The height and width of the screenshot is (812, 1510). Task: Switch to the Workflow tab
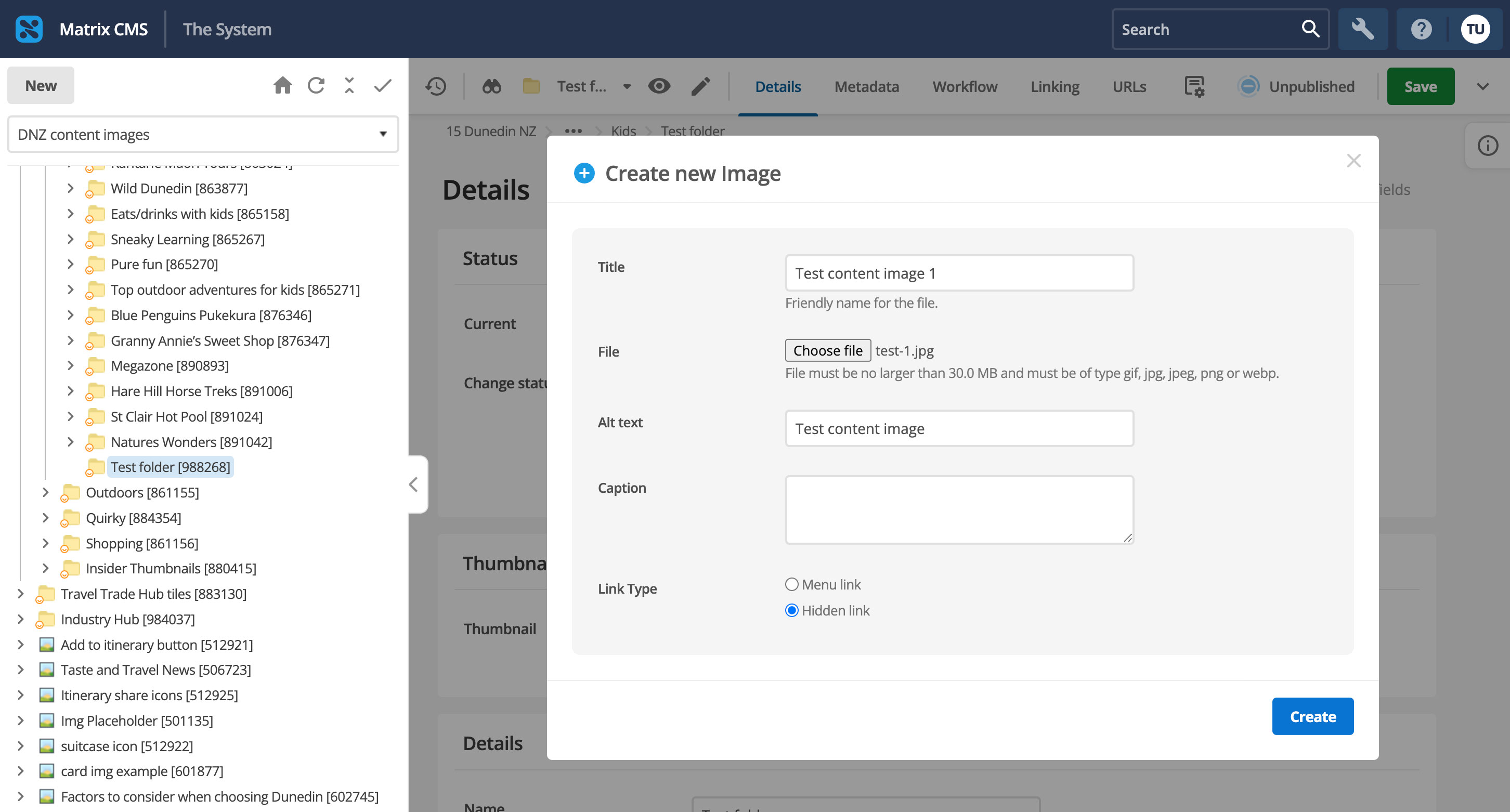click(965, 87)
